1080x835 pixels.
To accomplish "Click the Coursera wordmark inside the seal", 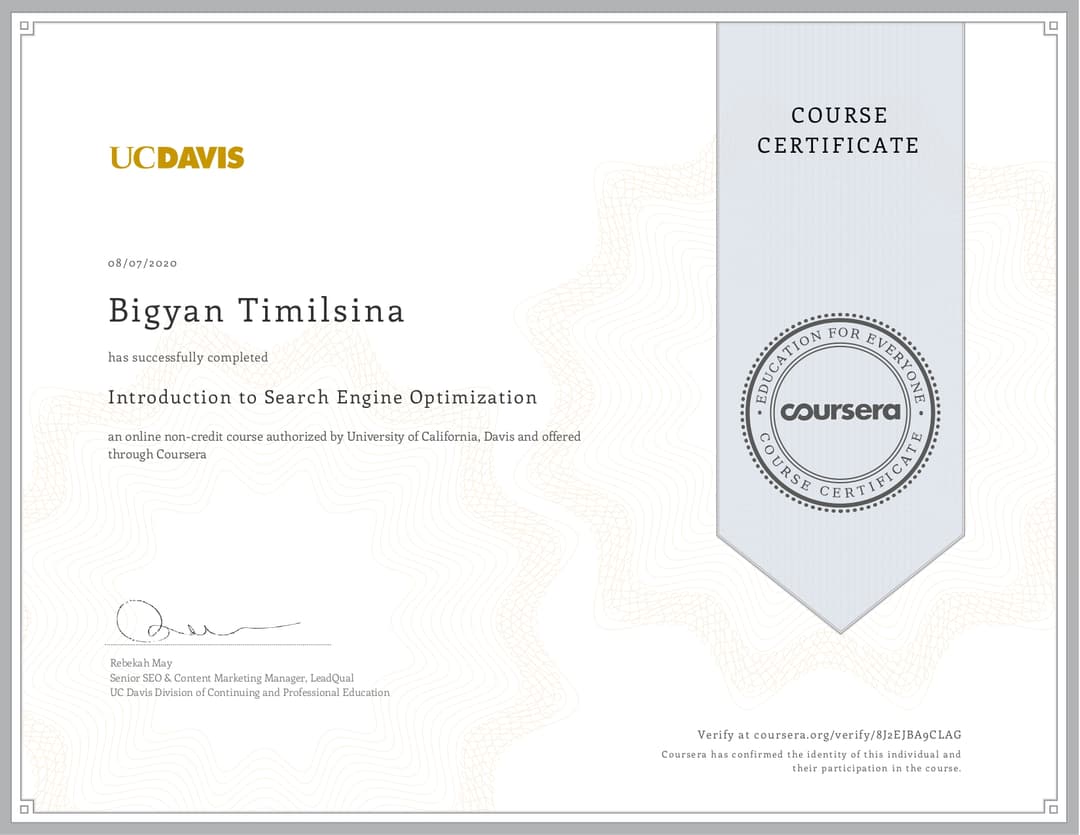I will tap(840, 410).
